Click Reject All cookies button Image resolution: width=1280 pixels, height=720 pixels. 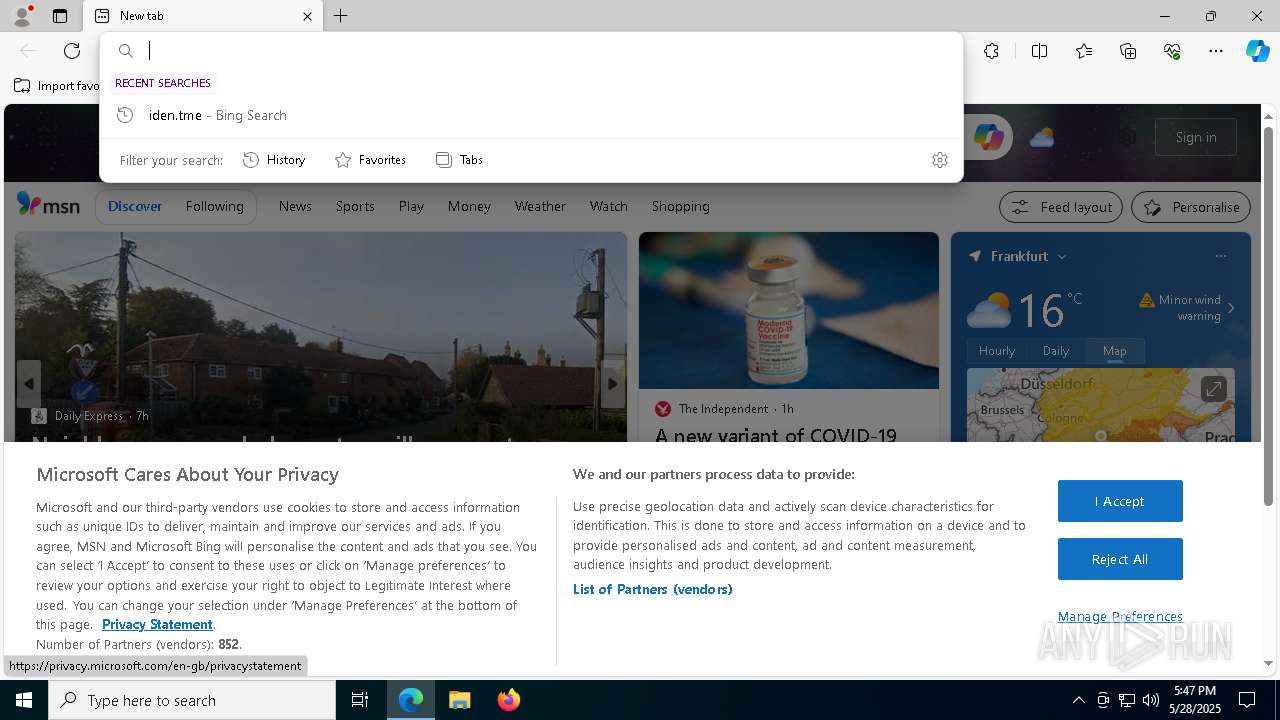1120,559
